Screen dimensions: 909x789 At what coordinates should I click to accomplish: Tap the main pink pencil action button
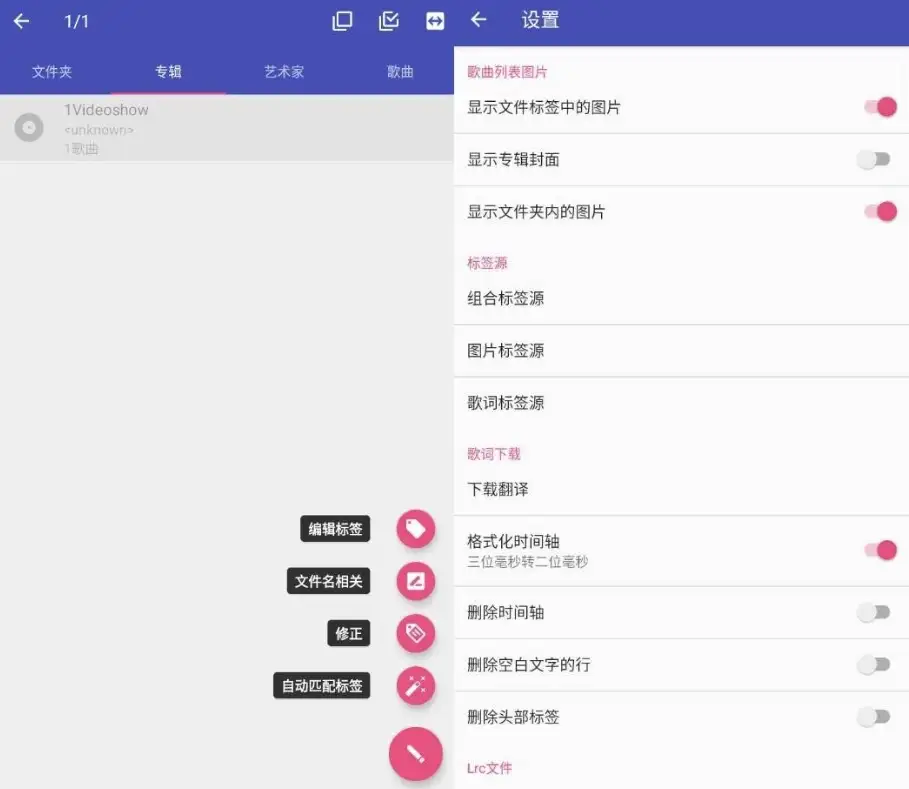tap(415, 753)
